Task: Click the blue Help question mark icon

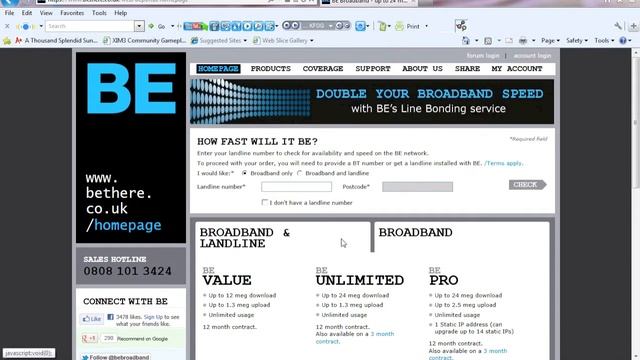Action: [623, 40]
